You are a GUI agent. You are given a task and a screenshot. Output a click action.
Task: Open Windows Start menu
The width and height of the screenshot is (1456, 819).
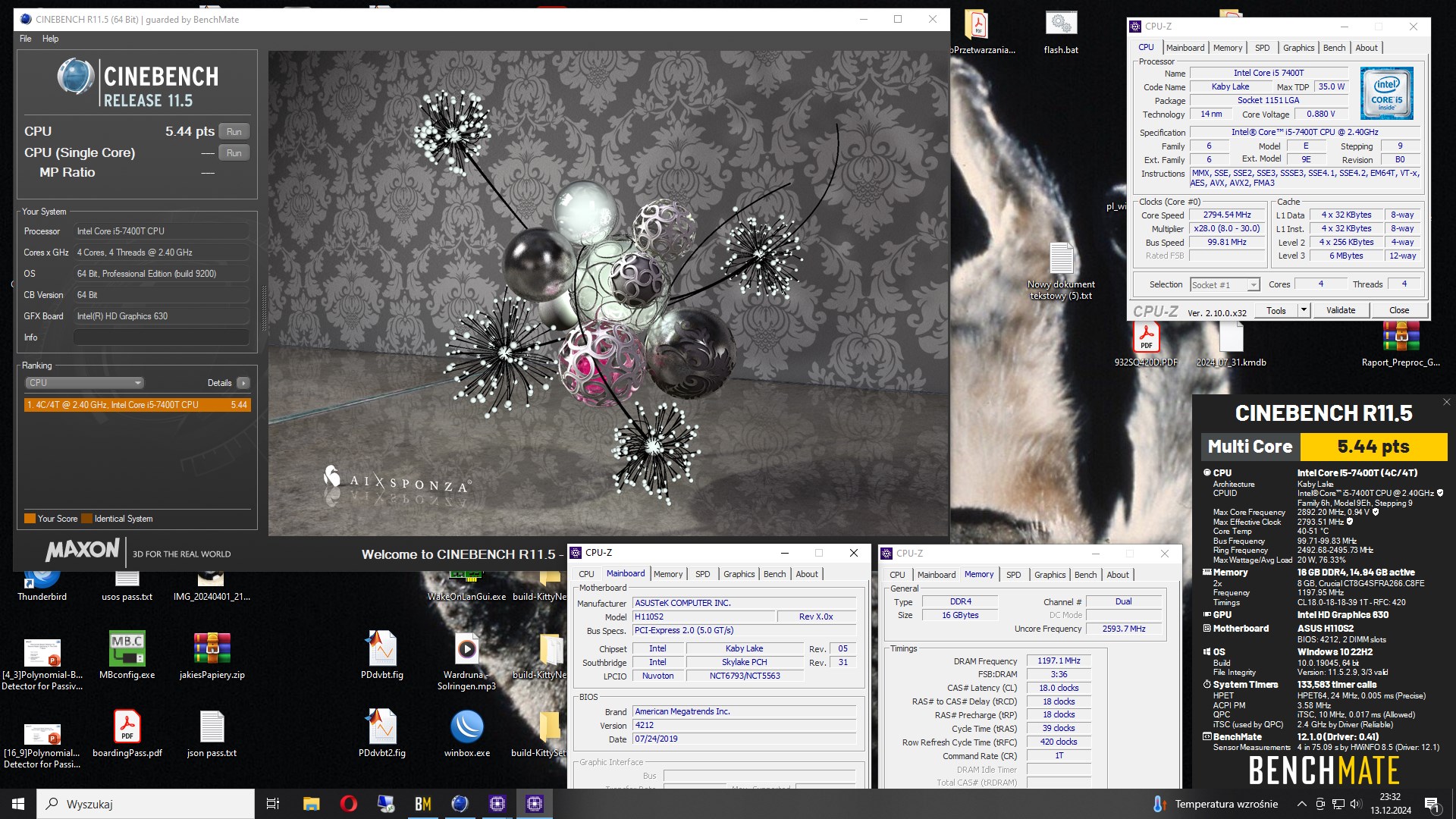tap(18, 804)
